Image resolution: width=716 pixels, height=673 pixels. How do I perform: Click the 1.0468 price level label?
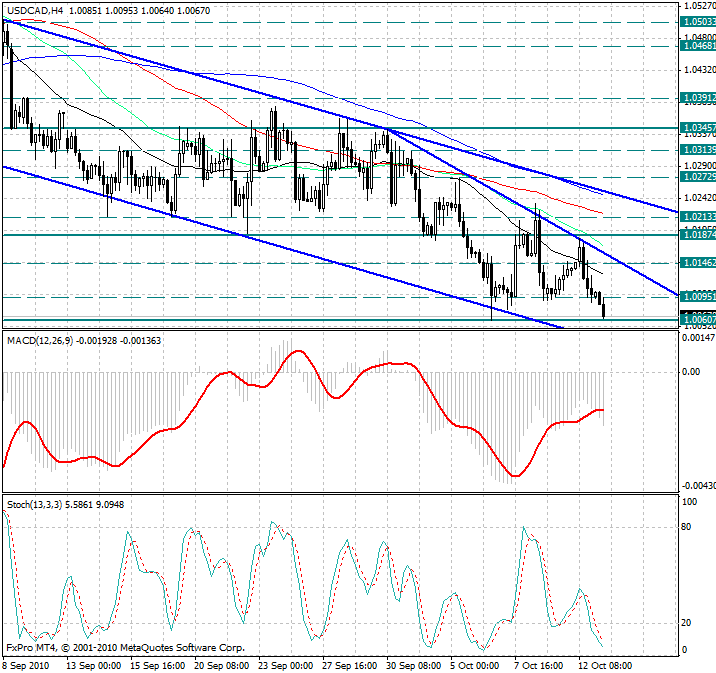[698, 46]
